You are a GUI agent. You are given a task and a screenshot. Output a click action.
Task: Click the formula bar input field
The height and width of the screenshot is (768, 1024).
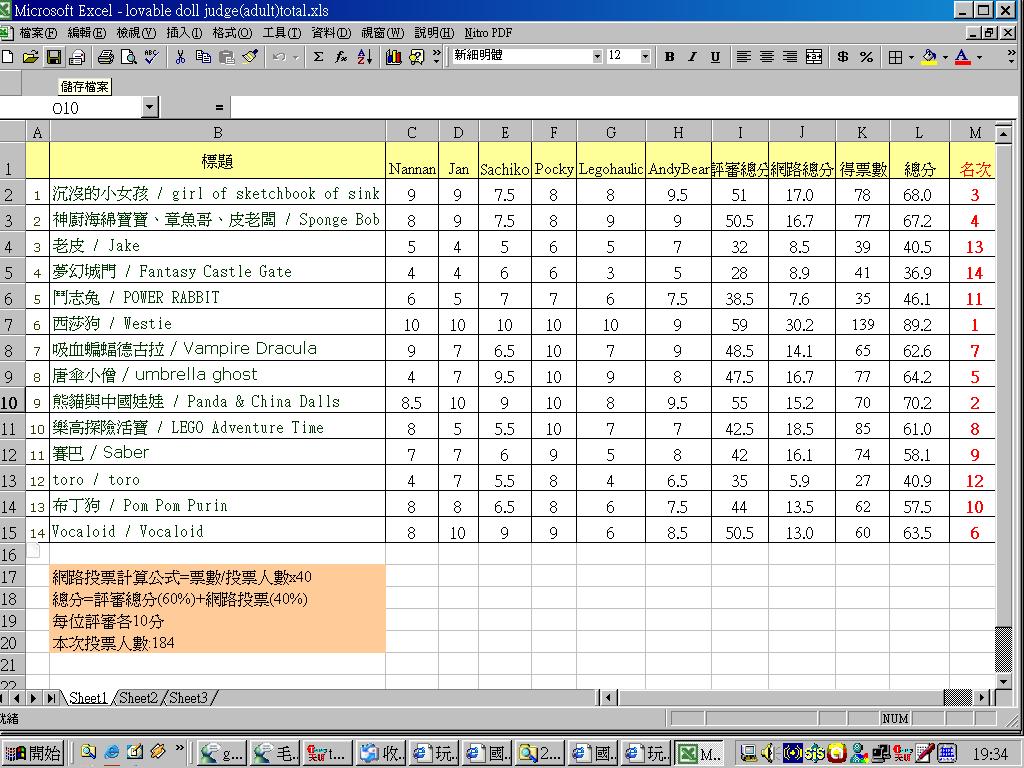[x=600, y=107]
